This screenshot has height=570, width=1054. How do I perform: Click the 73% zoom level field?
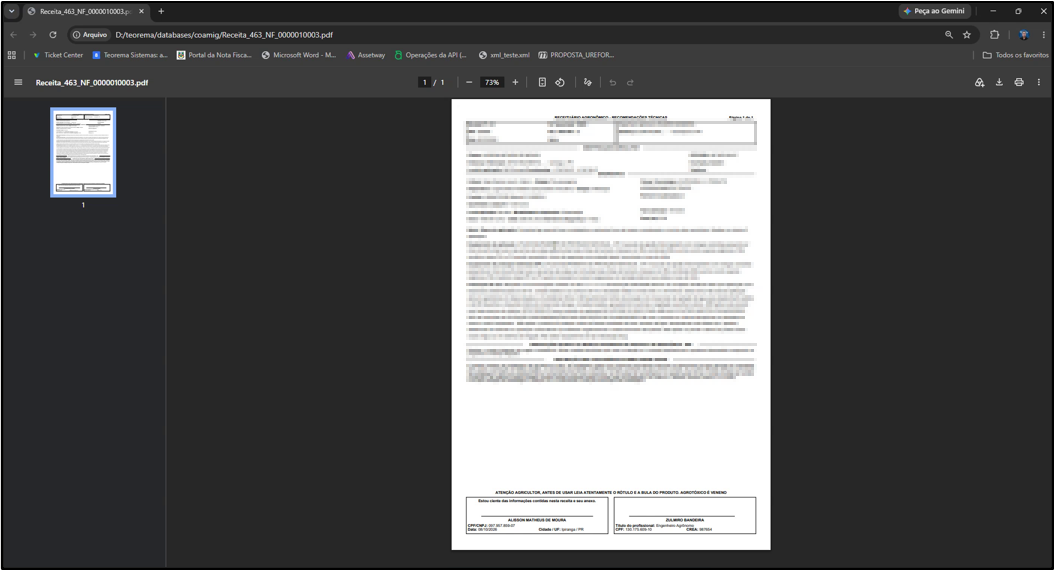click(x=492, y=83)
